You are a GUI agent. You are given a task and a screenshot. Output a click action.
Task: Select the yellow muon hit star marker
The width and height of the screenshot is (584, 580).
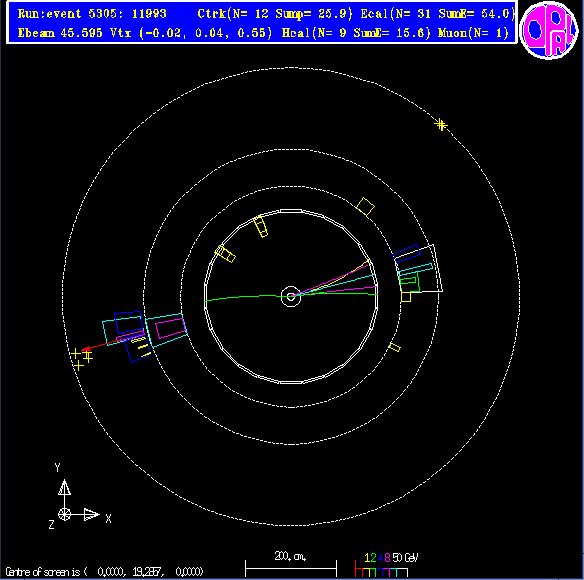point(441,124)
